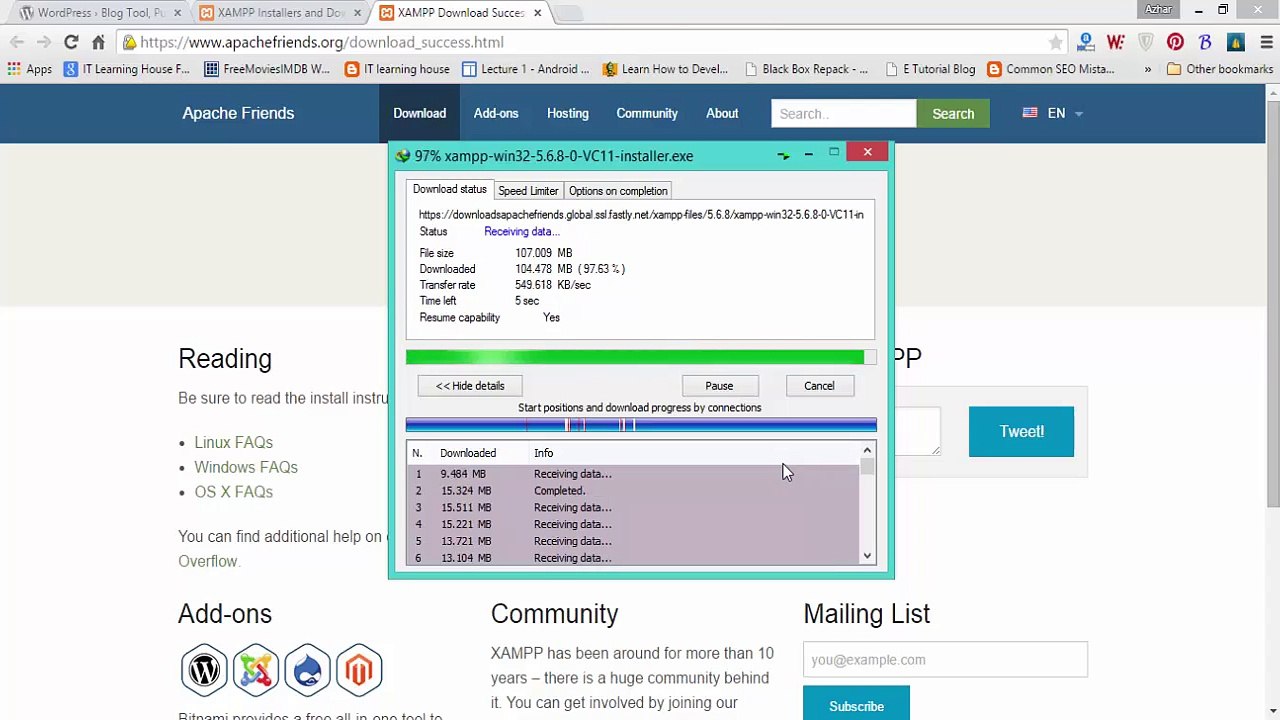Open the Community nav item

click(647, 113)
